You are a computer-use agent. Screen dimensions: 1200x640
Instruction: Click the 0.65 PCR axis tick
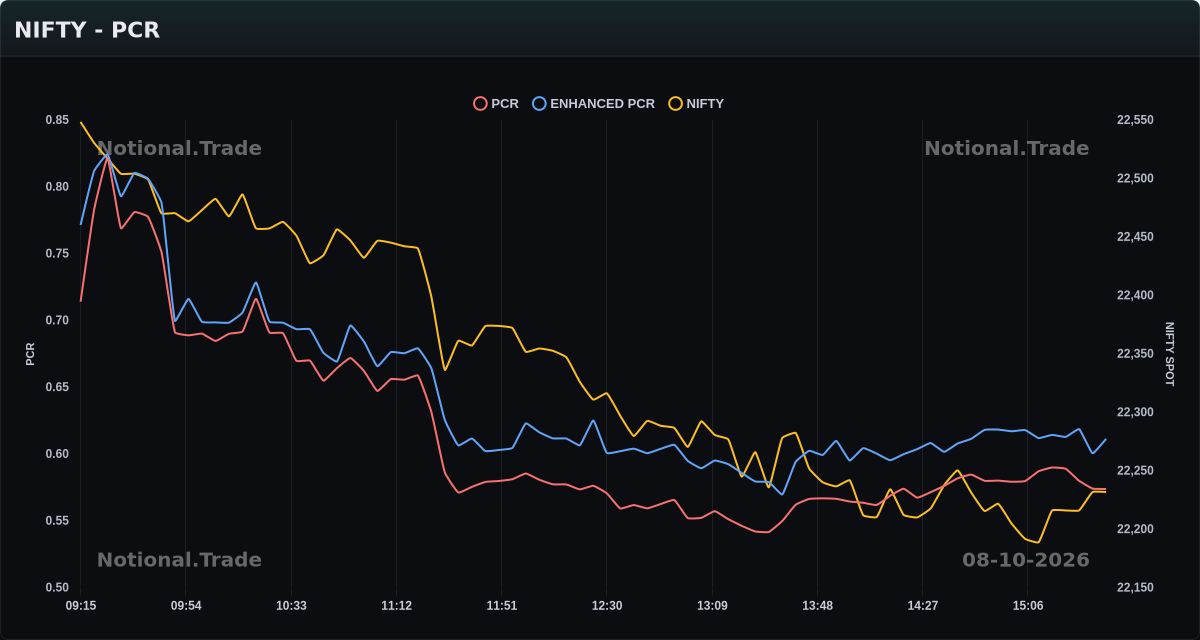point(57,387)
